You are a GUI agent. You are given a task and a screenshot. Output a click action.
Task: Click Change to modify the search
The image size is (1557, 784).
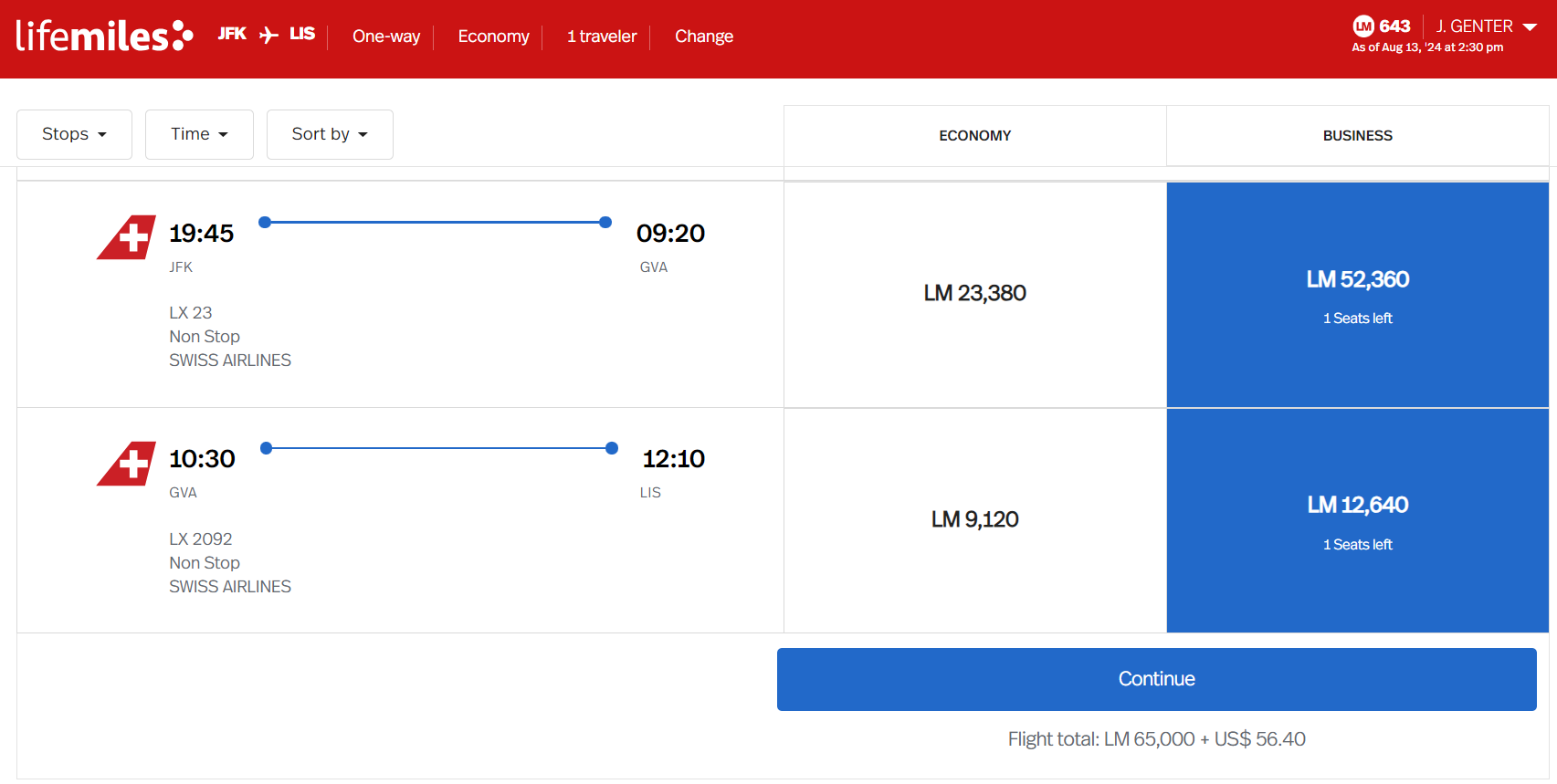(703, 37)
